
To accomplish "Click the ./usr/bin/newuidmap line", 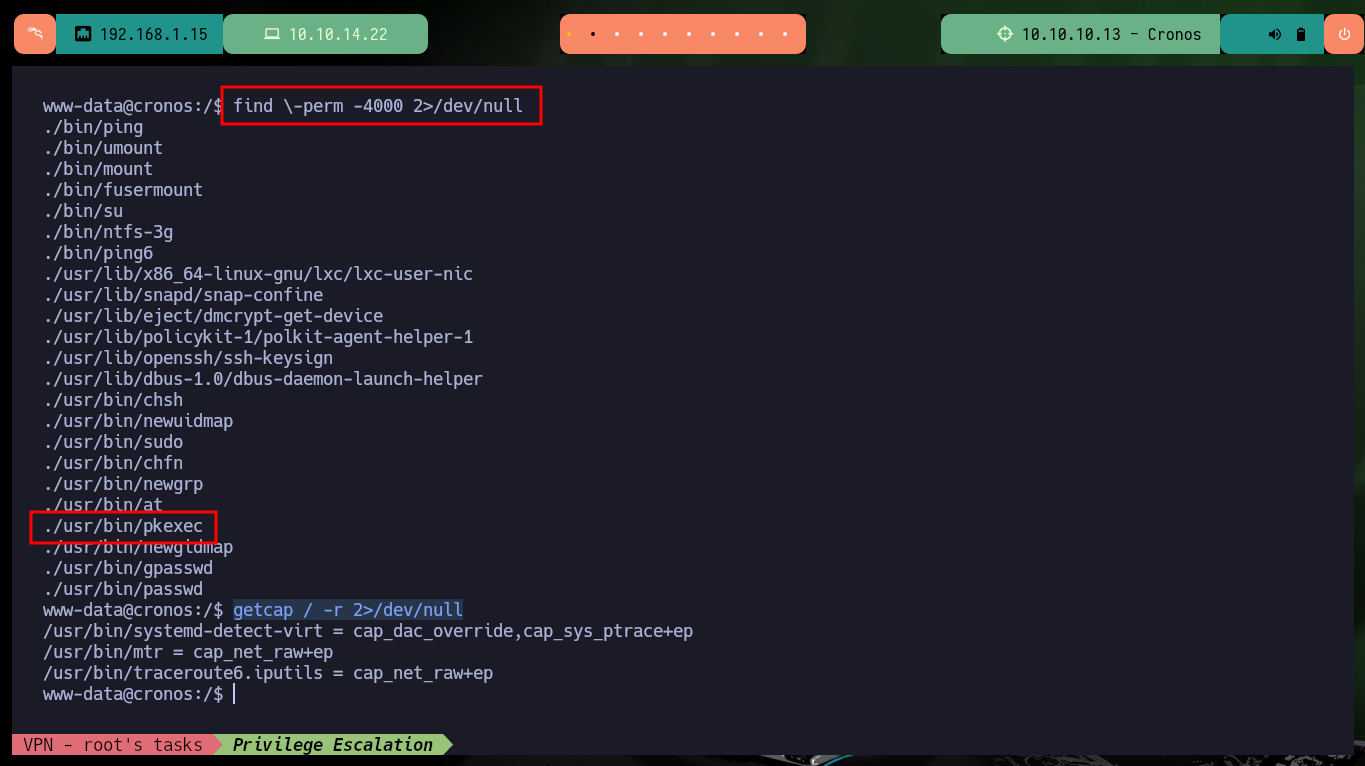I will coord(138,421).
